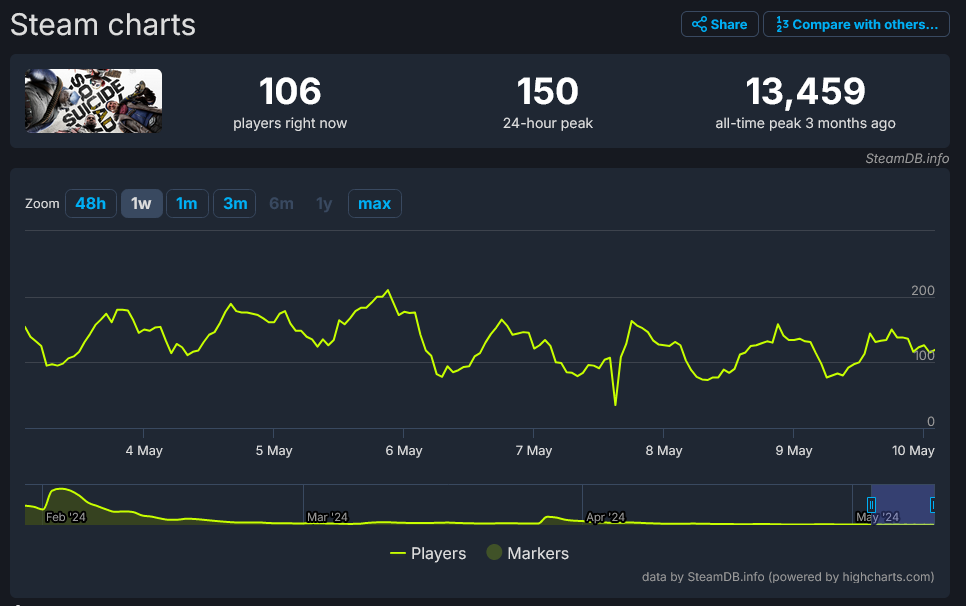The image size is (966, 606).
Task: Click the Suicide Squad game thumbnail
Action: point(94,101)
